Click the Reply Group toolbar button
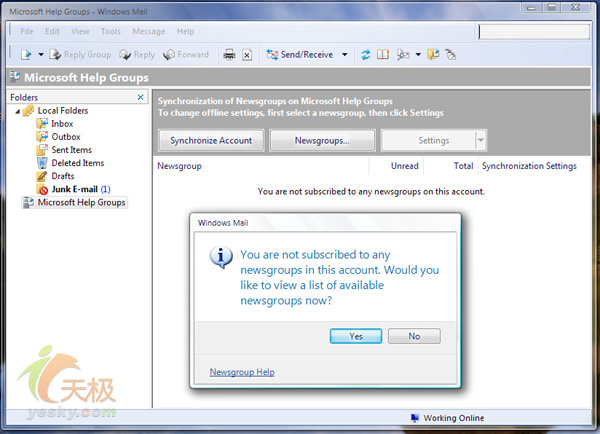Viewport: 600px width, 434px height. point(80,55)
